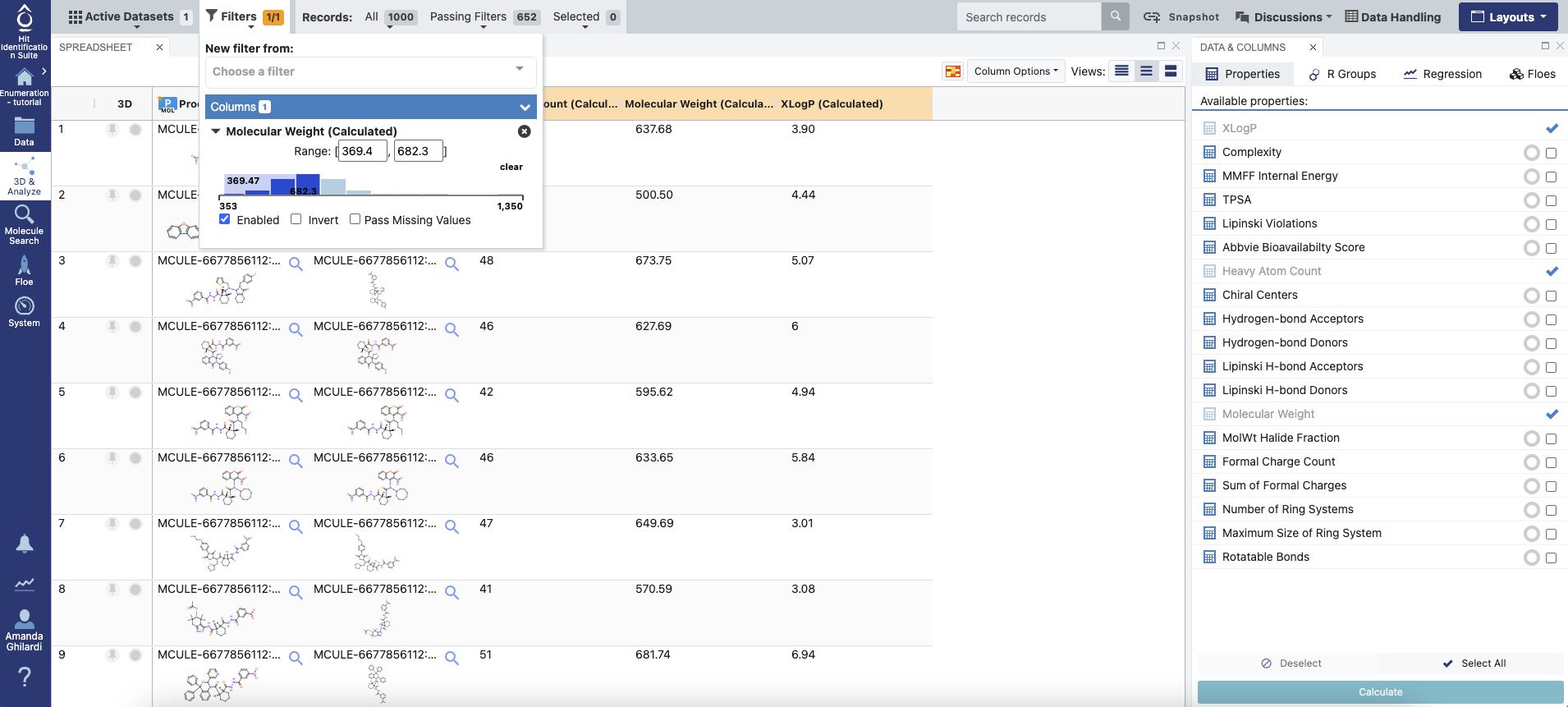Click clear link in filter
Screen dimensions: 1568x707
(x=511, y=167)
